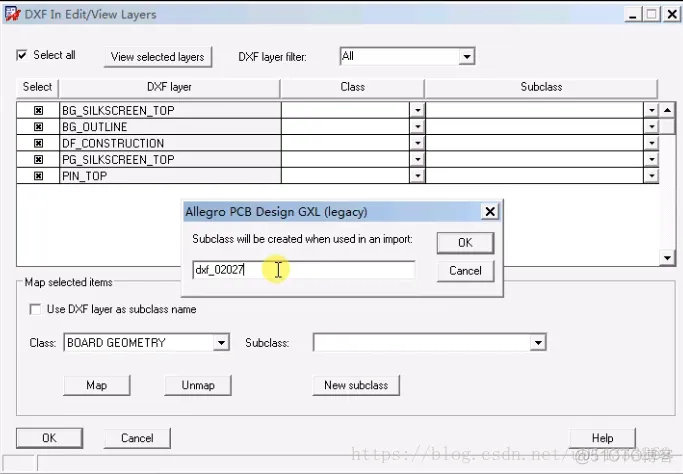Click the Select column header

[x=37, y=87]
